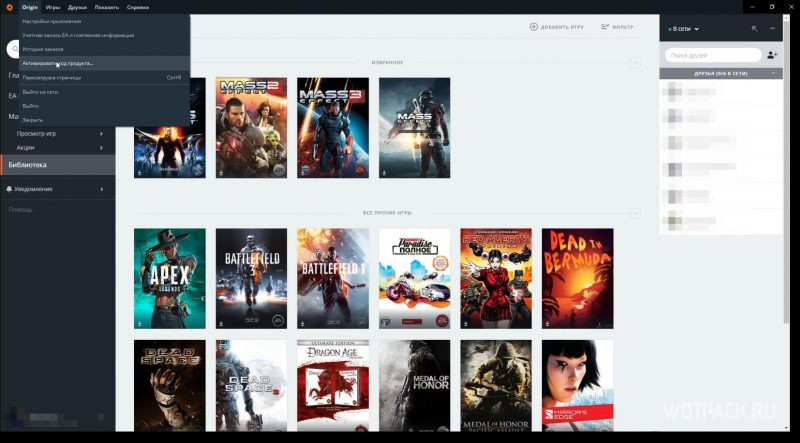
Task: Click Выйти in the Origin menu
Action: pyautogui.click(x=105, y=106)
